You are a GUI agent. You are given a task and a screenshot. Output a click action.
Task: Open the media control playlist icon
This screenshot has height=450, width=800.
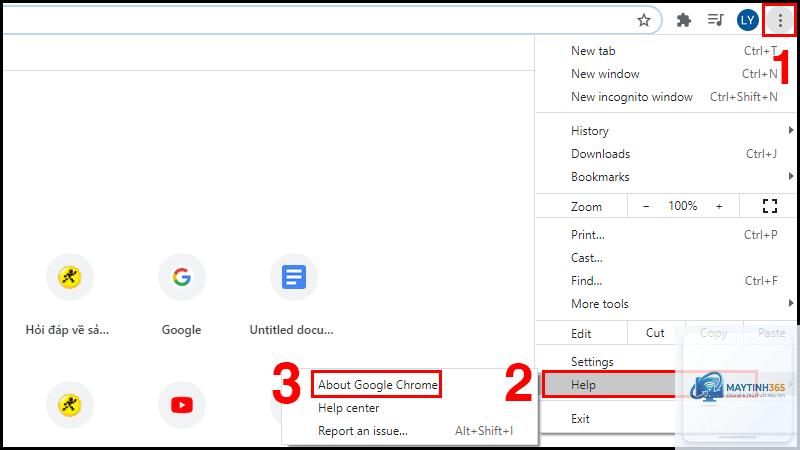click(x=715, y=20)
